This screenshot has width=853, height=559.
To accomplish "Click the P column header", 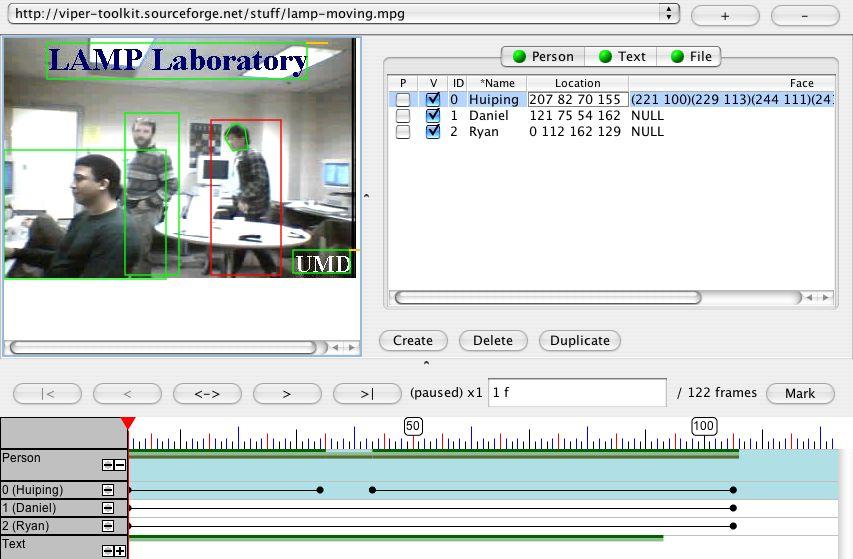I will pos(403,83).
